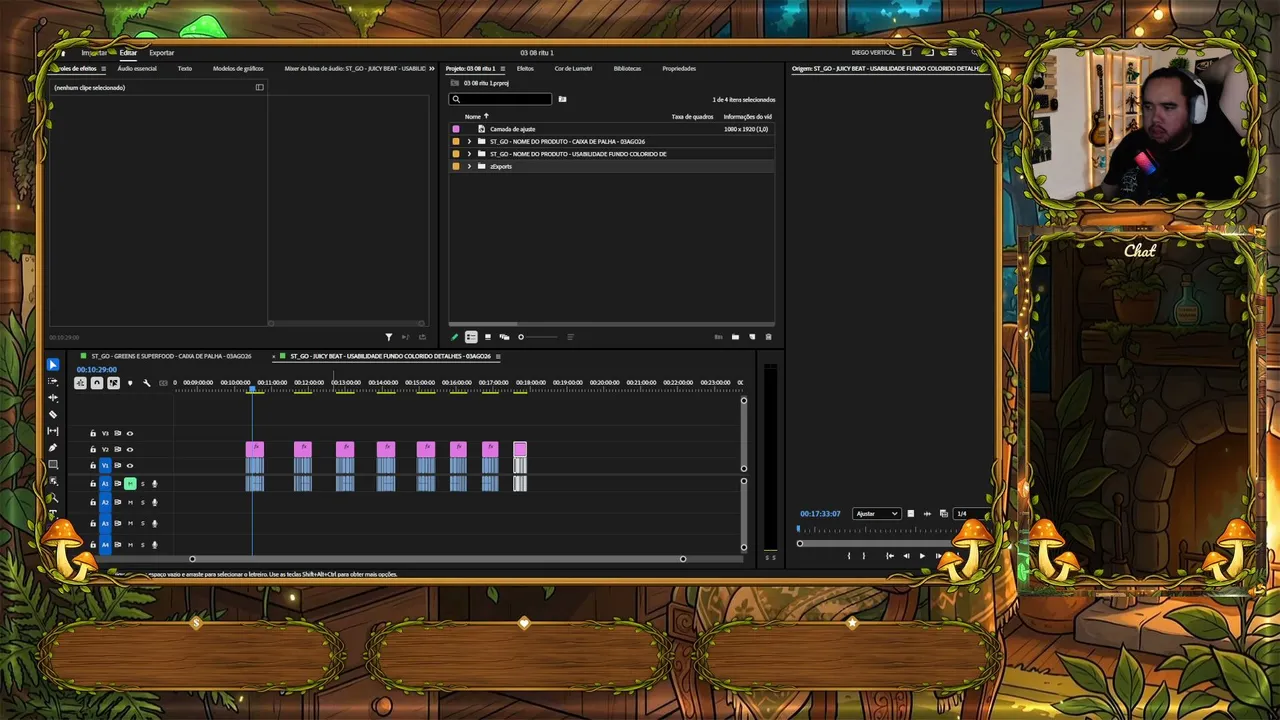Click the New Item icon
Screen dimensions: 1280x720
tap(752, 337)
